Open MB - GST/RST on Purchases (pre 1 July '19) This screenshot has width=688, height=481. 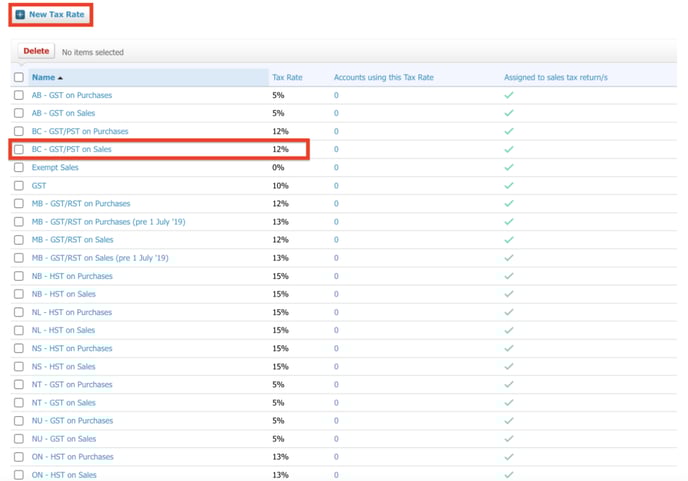point(108,222)
